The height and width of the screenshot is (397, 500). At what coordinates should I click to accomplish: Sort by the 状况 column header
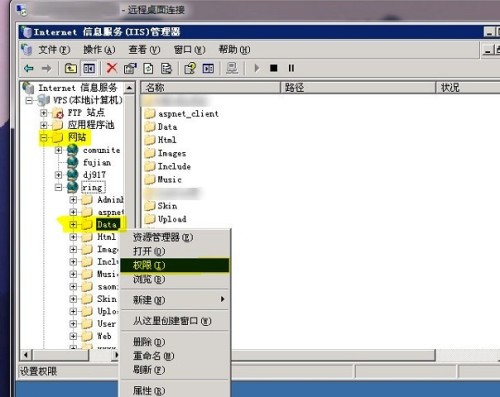tap(468, 88)
